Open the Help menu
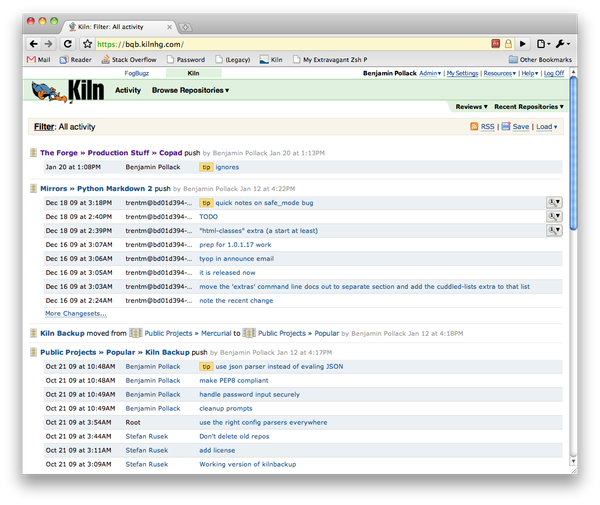Viewport: 600px width, 505px height. [530, 73]
